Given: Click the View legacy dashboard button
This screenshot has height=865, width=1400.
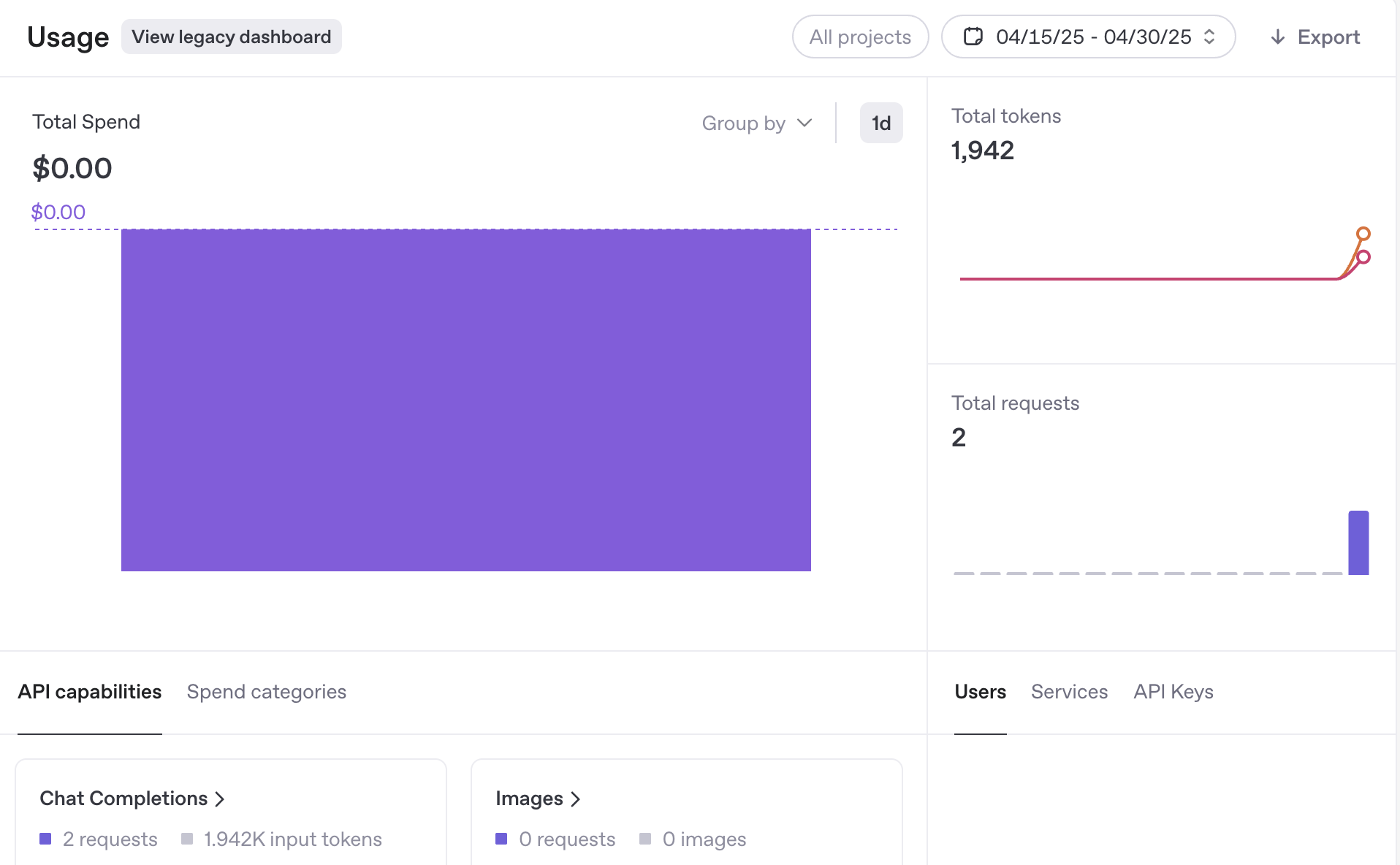Looking at the screenshot, I should coord(231,37).
